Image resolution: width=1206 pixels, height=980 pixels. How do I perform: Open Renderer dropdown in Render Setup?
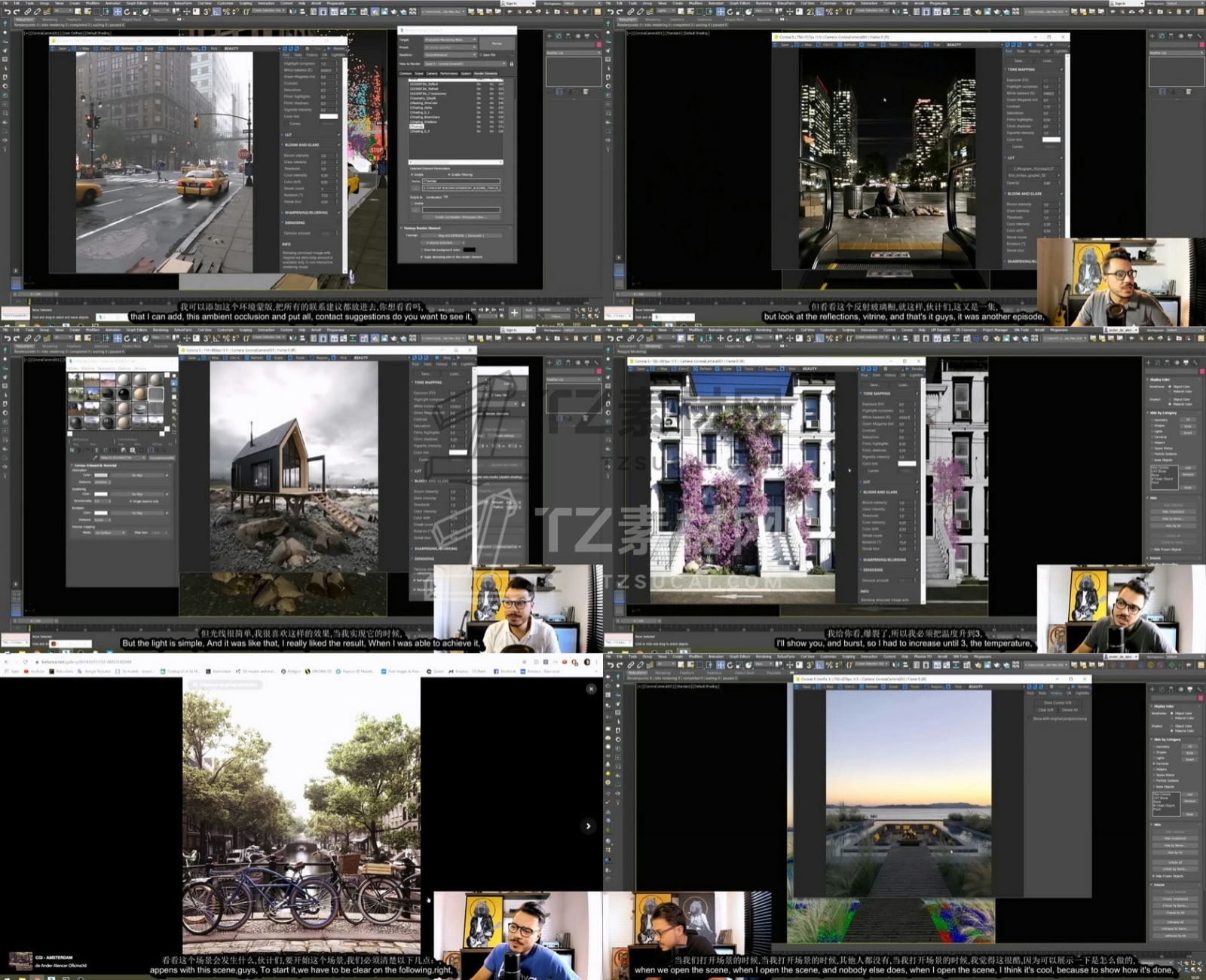pos(450,55)
